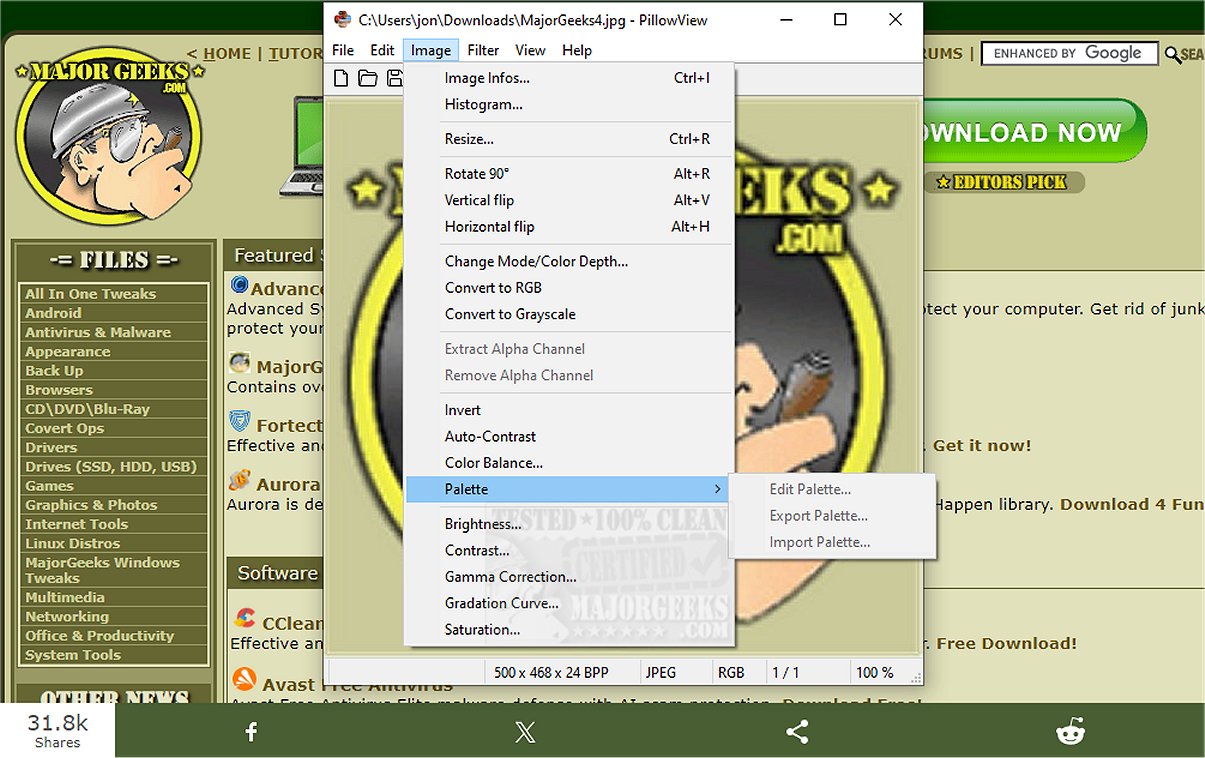Image resolution: width=1205 pixels, height=758 pixels.
Task: Open Internet Tools category
Action: [77, 524]
